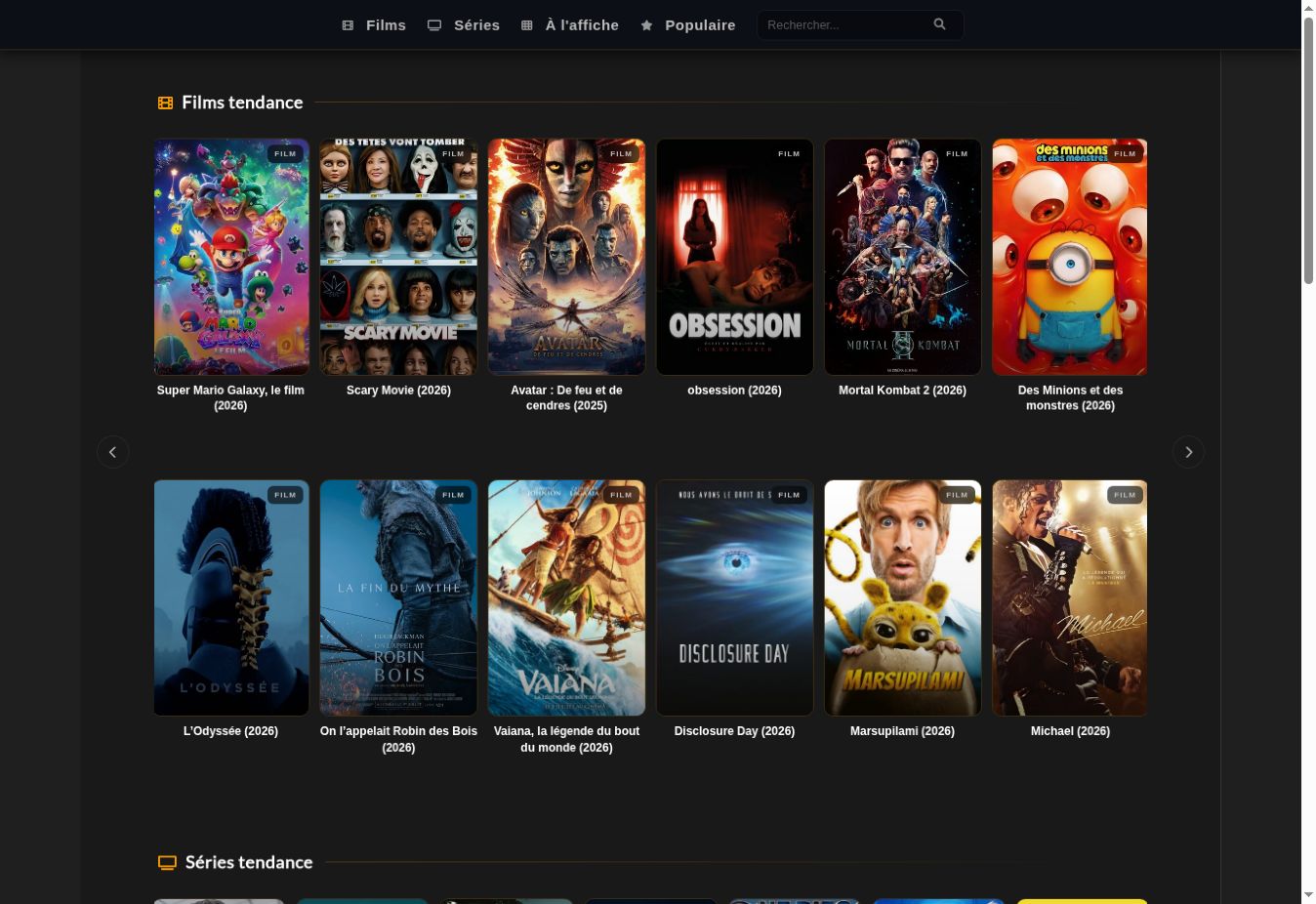Click the title "Mortal Kombat 2 (2026)"
Image resolution: width=1316 pixels, height=904 pixels.
903,390
